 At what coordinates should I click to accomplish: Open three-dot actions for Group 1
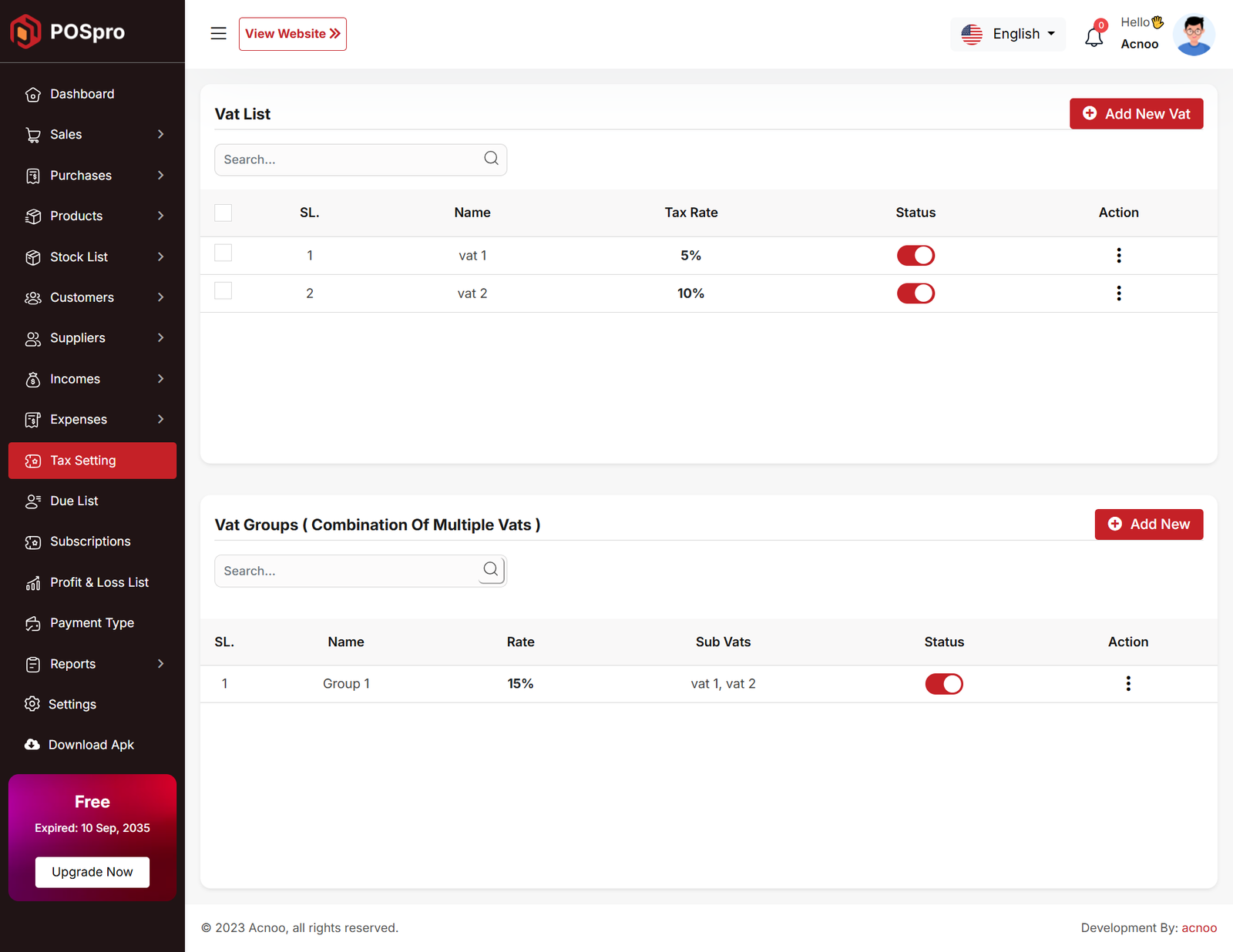point(1127,684)
